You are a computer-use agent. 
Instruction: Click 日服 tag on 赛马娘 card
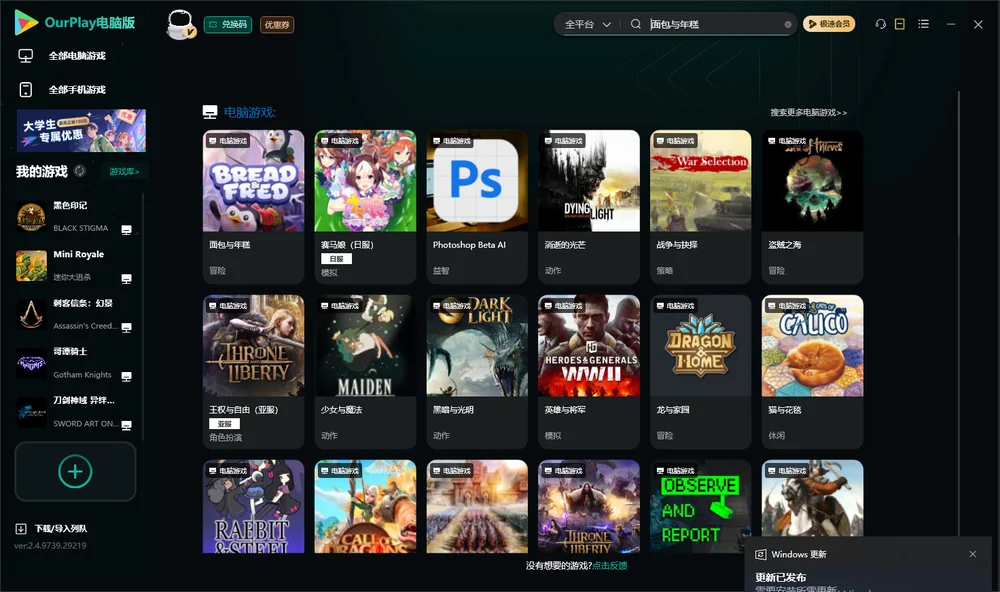336,259
